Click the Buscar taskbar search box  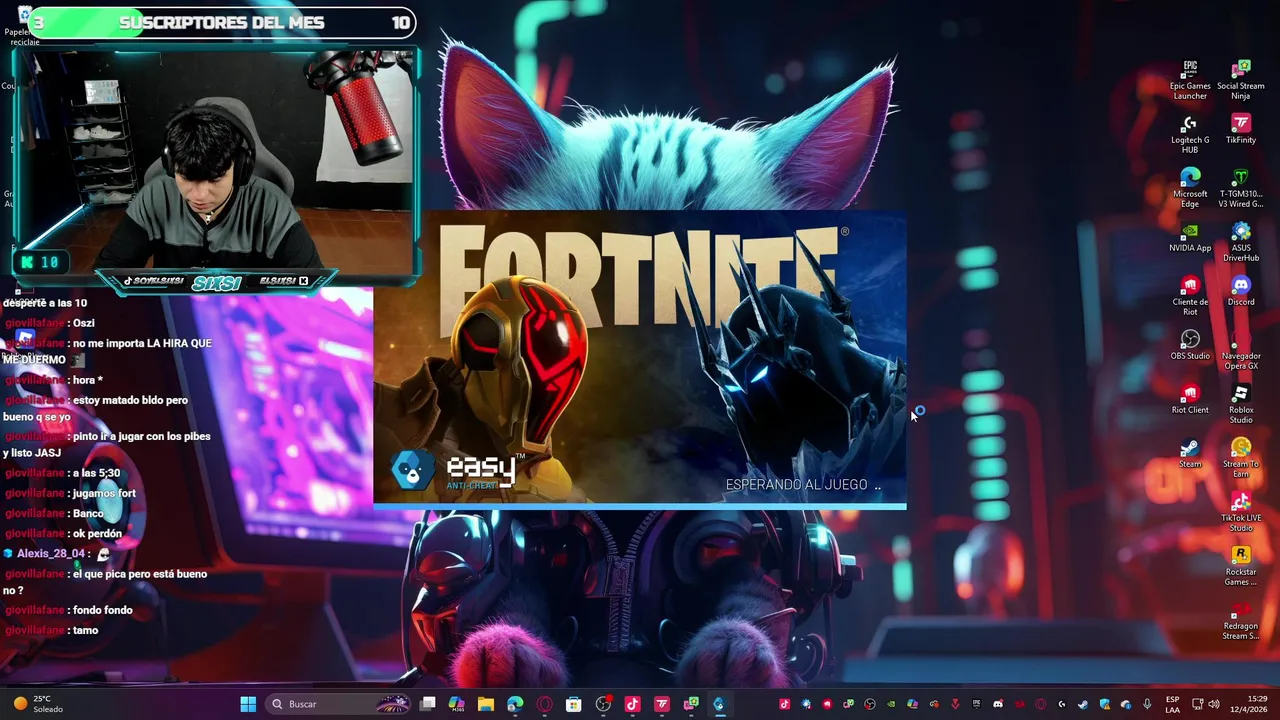tap(340, 704)
